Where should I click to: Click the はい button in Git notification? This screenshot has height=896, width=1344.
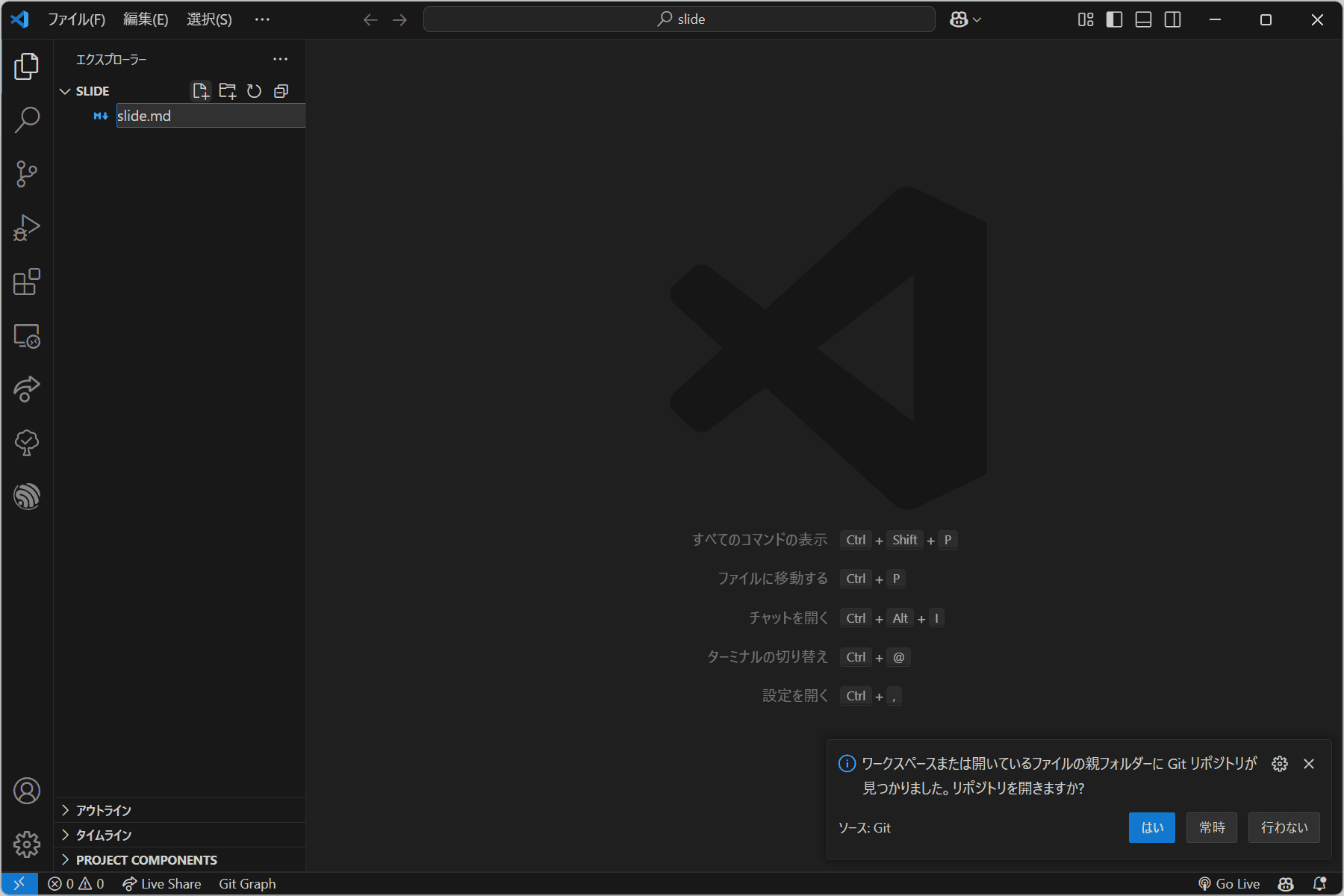point(1151,827)
